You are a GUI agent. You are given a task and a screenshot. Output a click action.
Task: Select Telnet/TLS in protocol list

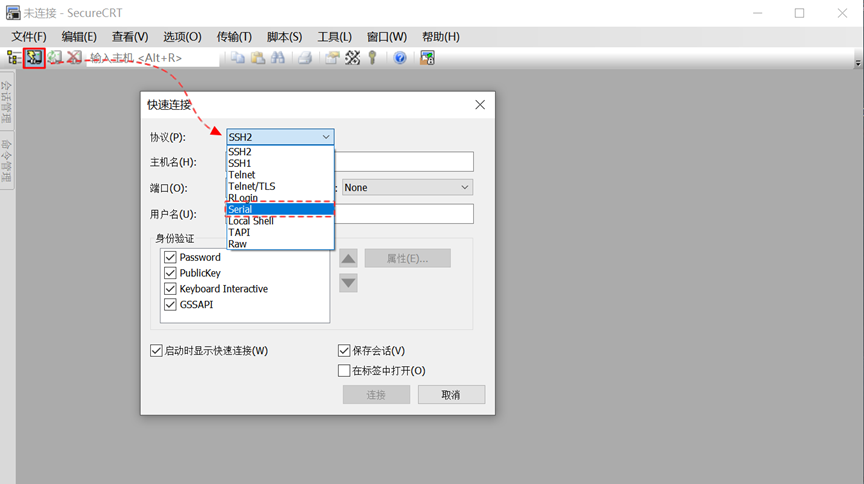pos(280,186)
